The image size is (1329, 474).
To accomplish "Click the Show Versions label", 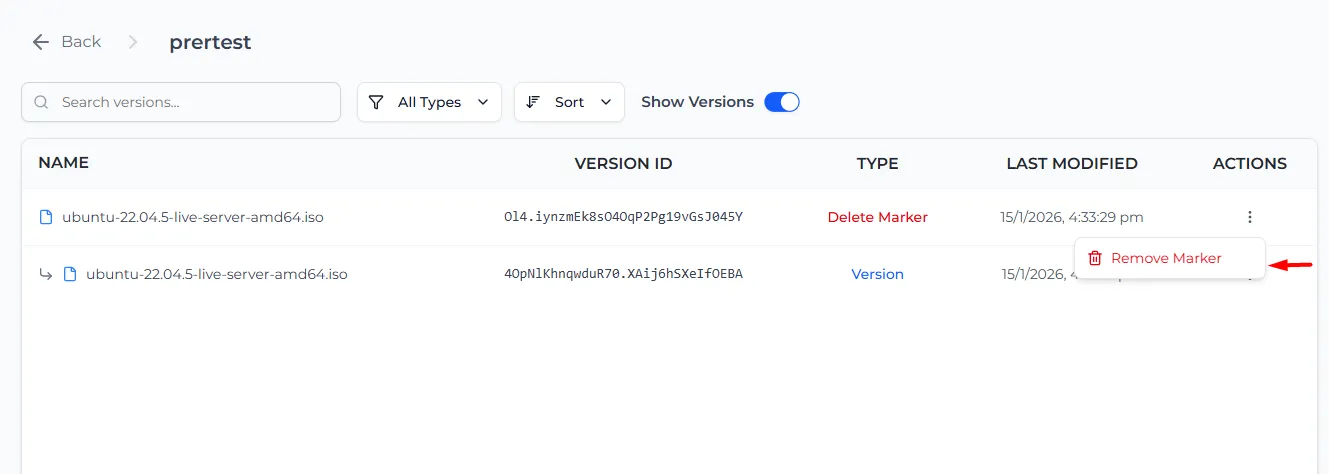I will click(697, 102).
